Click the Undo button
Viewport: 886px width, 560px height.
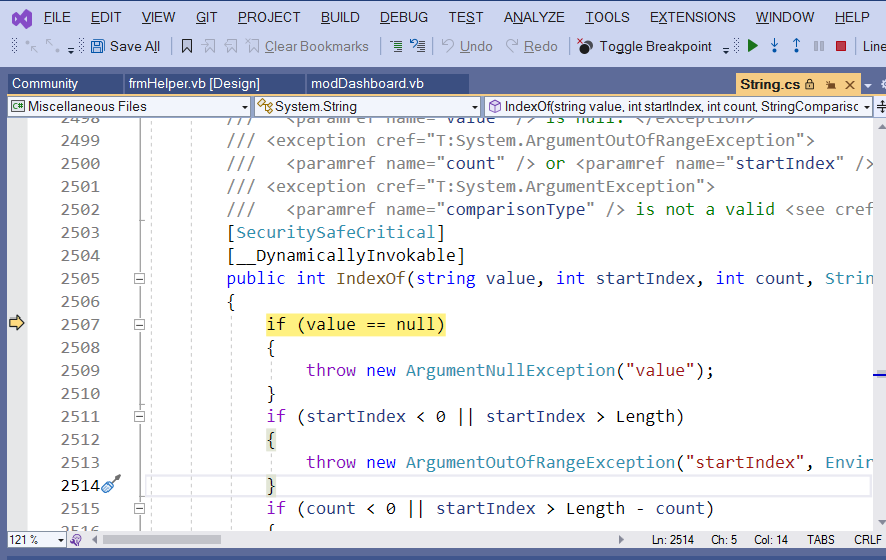(x=467, y=46)
